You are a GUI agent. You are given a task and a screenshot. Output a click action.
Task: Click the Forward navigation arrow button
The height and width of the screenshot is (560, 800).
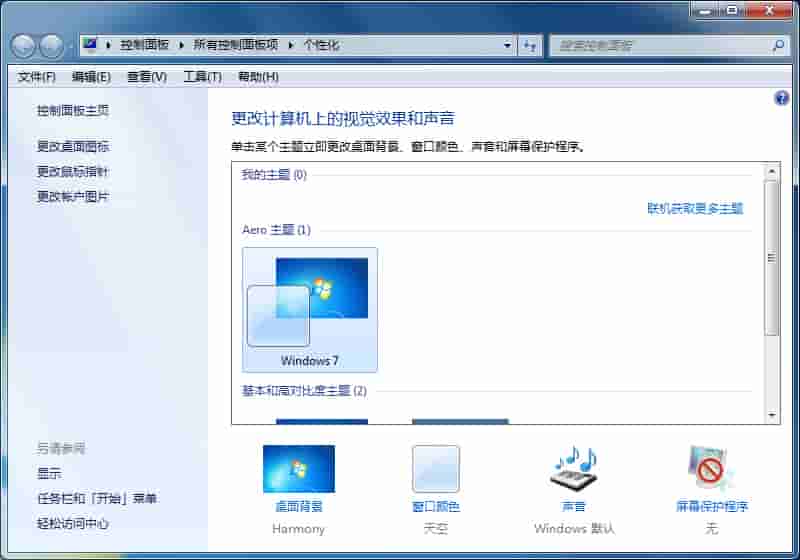(x=52, y=46)
